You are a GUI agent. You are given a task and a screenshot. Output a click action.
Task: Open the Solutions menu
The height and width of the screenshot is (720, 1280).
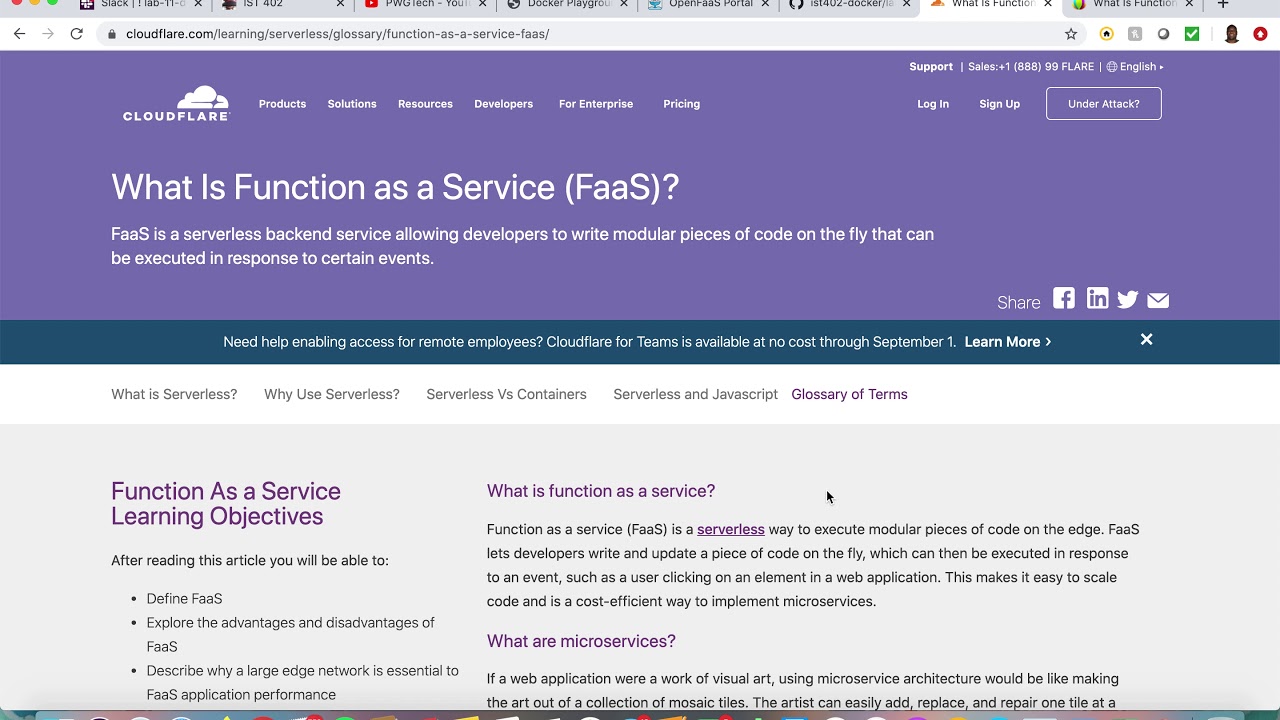tap(352, 104)
